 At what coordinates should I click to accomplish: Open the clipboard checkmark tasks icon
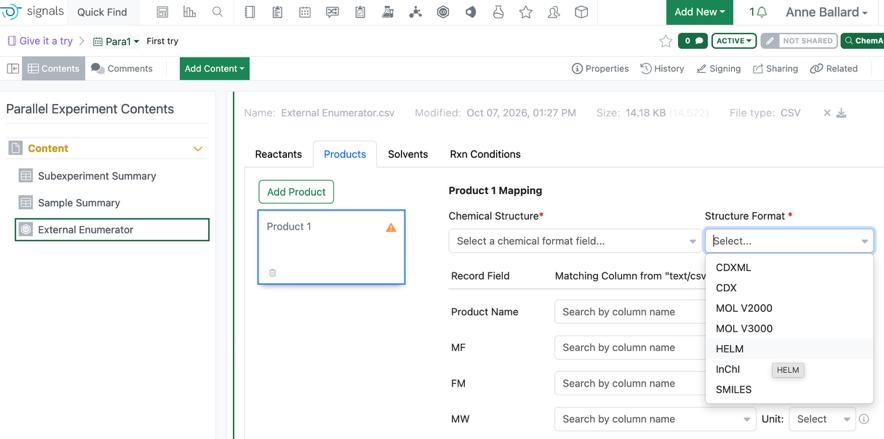[360, 12]
